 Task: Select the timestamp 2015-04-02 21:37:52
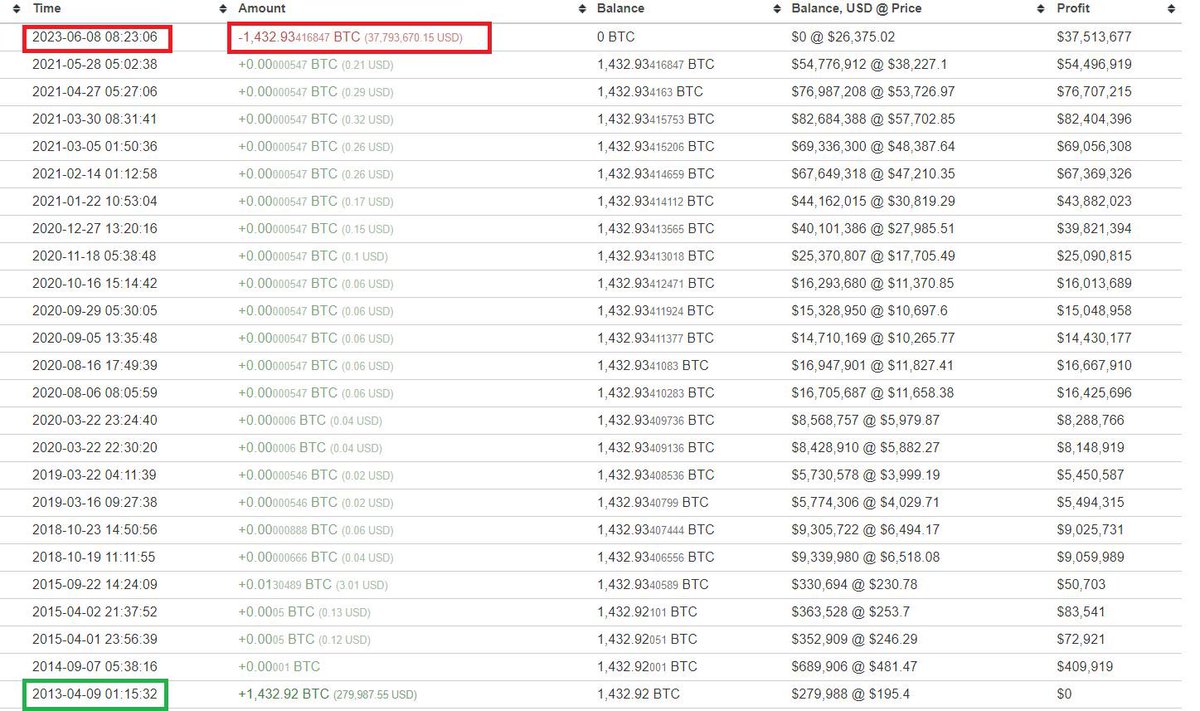pos(95,611)
